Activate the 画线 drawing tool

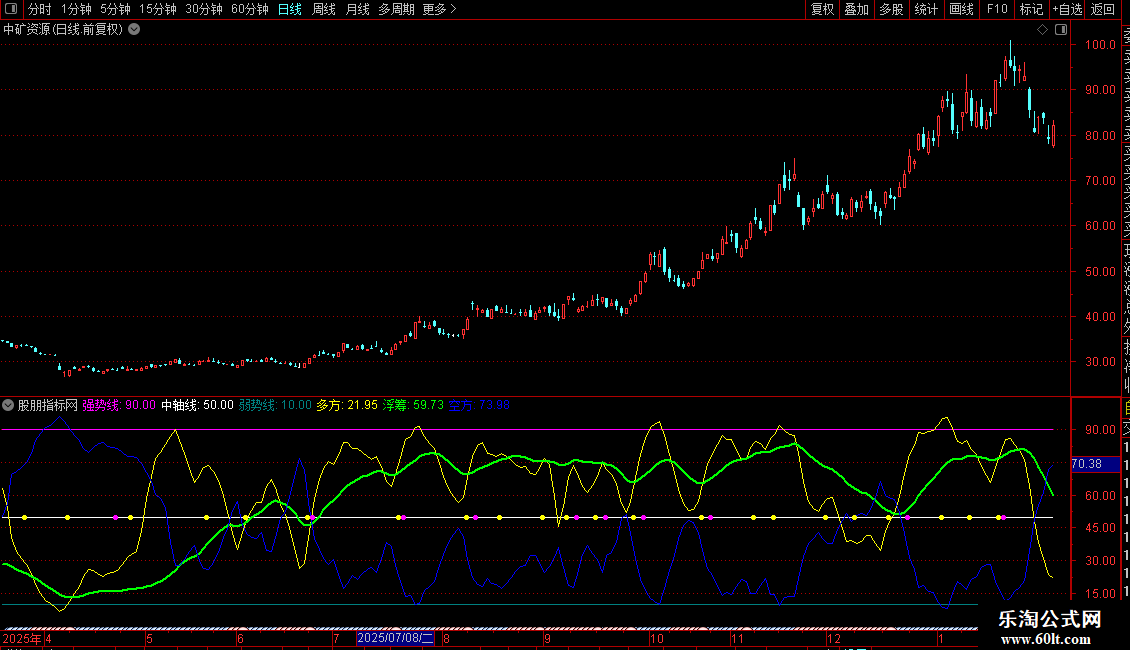(x=961, y=9)
